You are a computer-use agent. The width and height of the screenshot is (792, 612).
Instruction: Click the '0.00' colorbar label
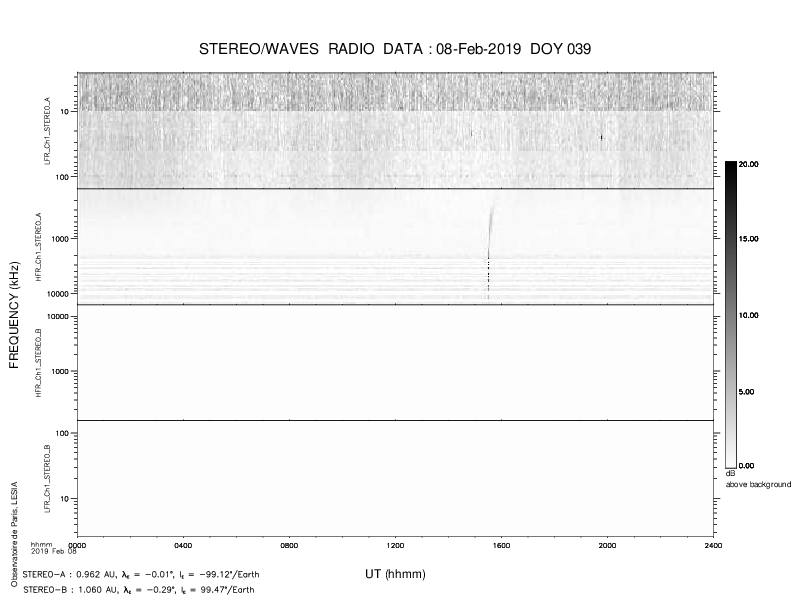(747, 466)
